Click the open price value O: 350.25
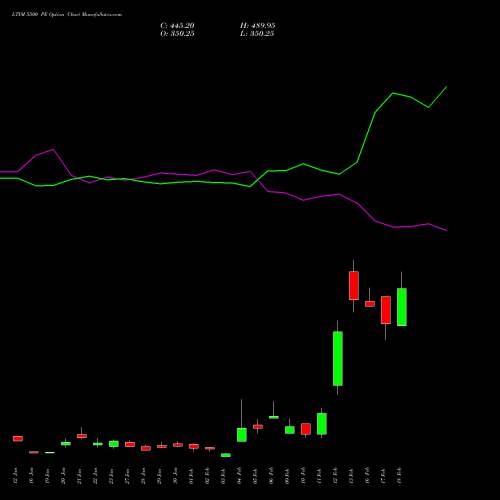The width and height of the screenshot is (500, 500). 177,34
